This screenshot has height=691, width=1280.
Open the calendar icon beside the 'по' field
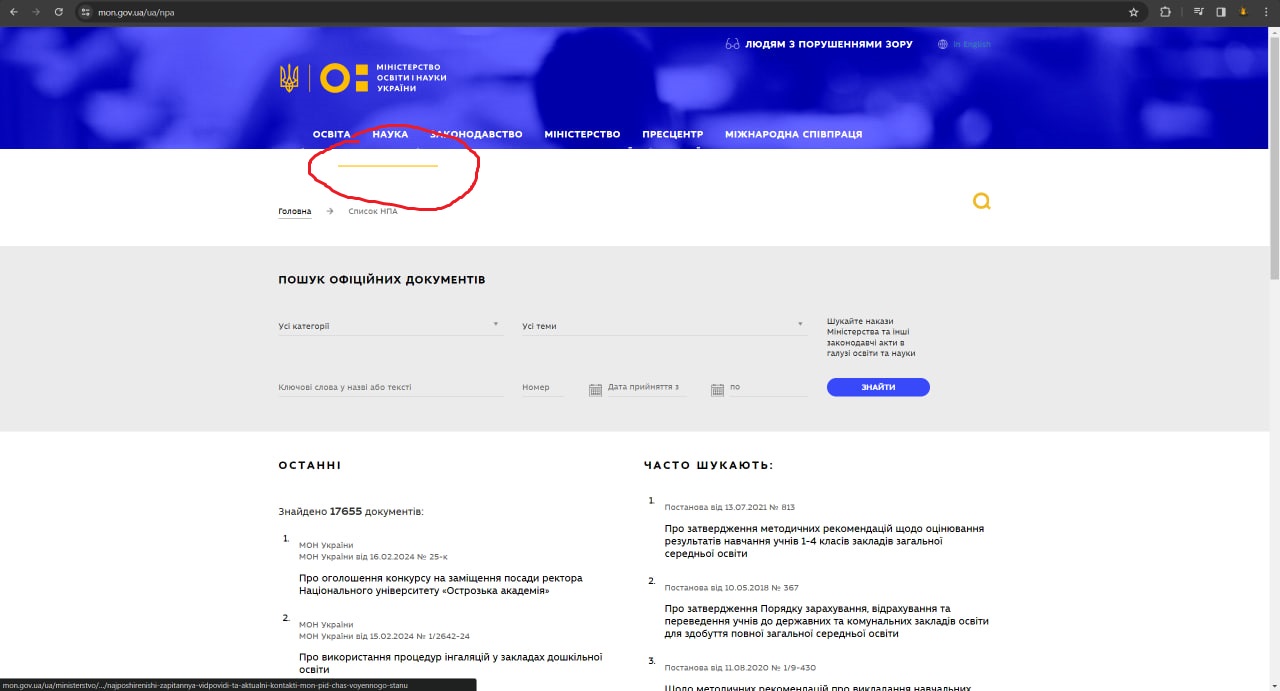point(717,389)
